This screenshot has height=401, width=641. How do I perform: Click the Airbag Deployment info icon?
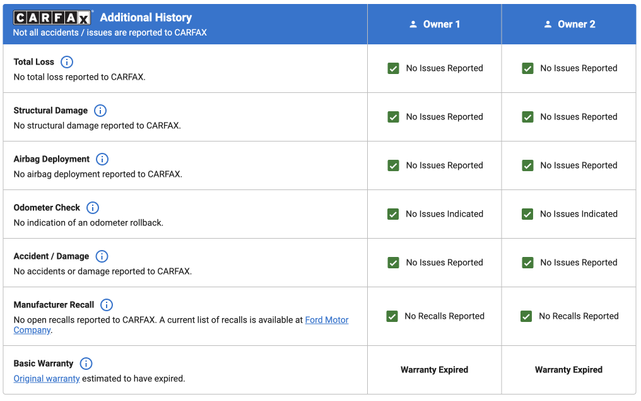coord(102,159)
